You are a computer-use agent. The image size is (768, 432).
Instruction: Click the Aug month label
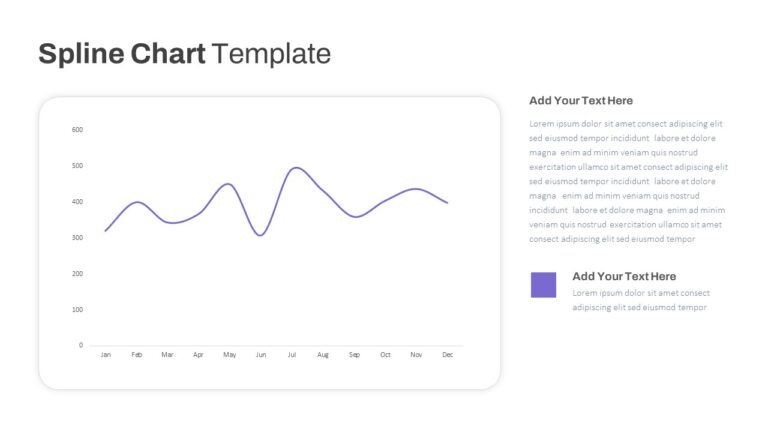pyautogui.click(x=323, y=355)
